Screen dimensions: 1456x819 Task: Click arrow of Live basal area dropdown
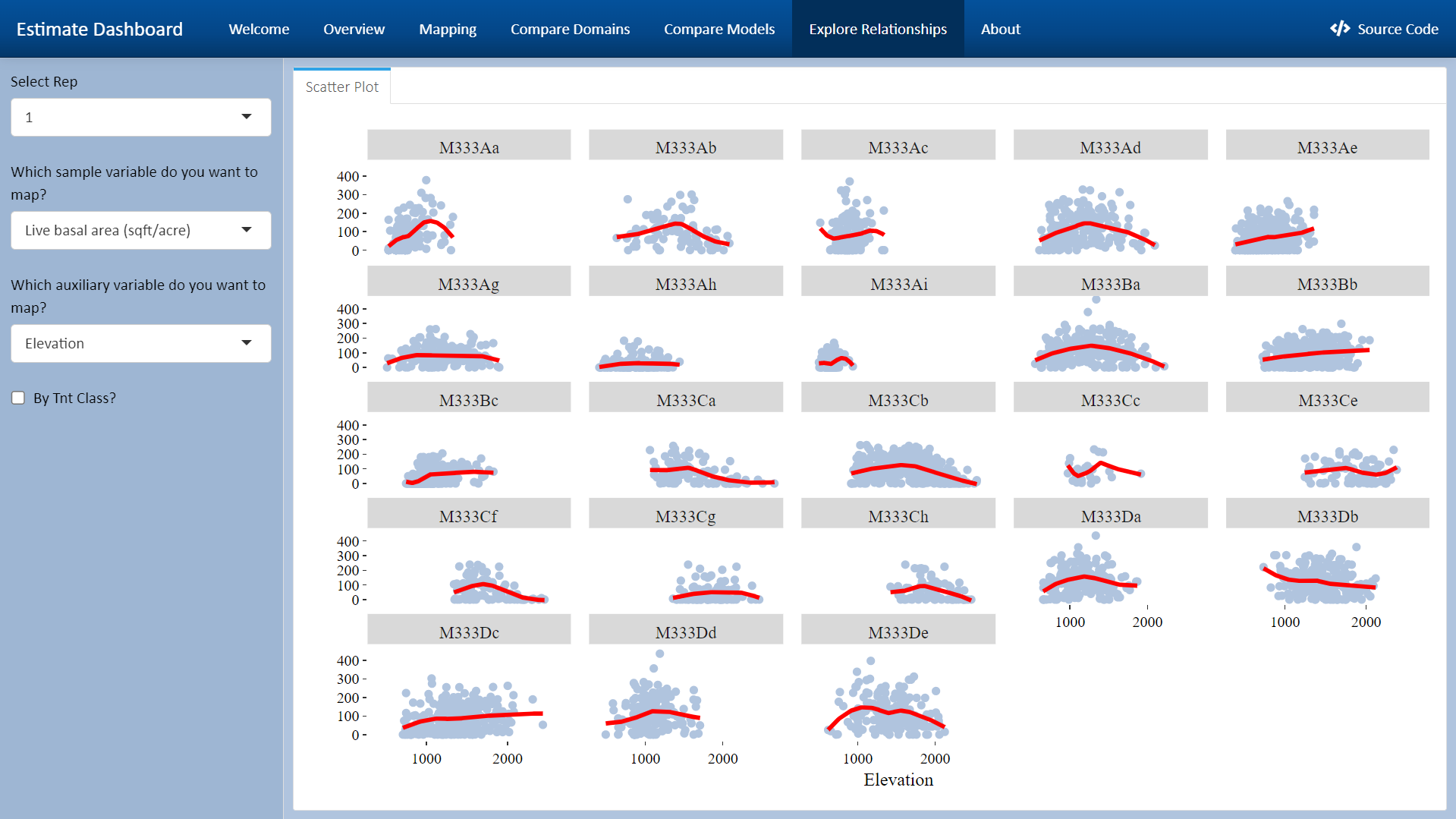247,230
